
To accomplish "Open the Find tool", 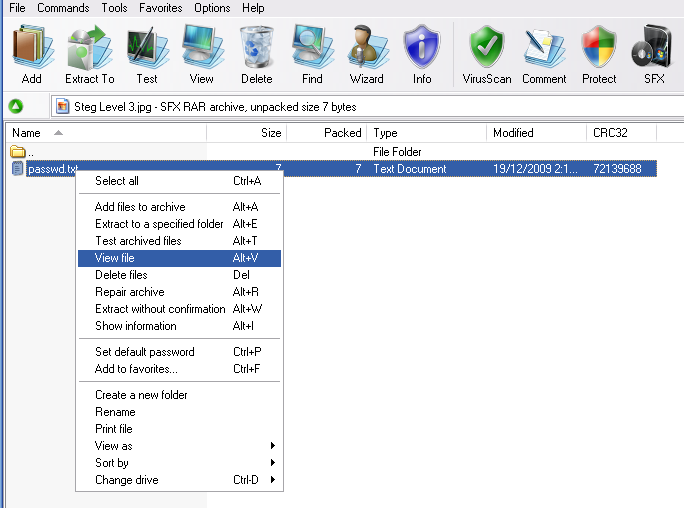I will [x=312, y=54].
